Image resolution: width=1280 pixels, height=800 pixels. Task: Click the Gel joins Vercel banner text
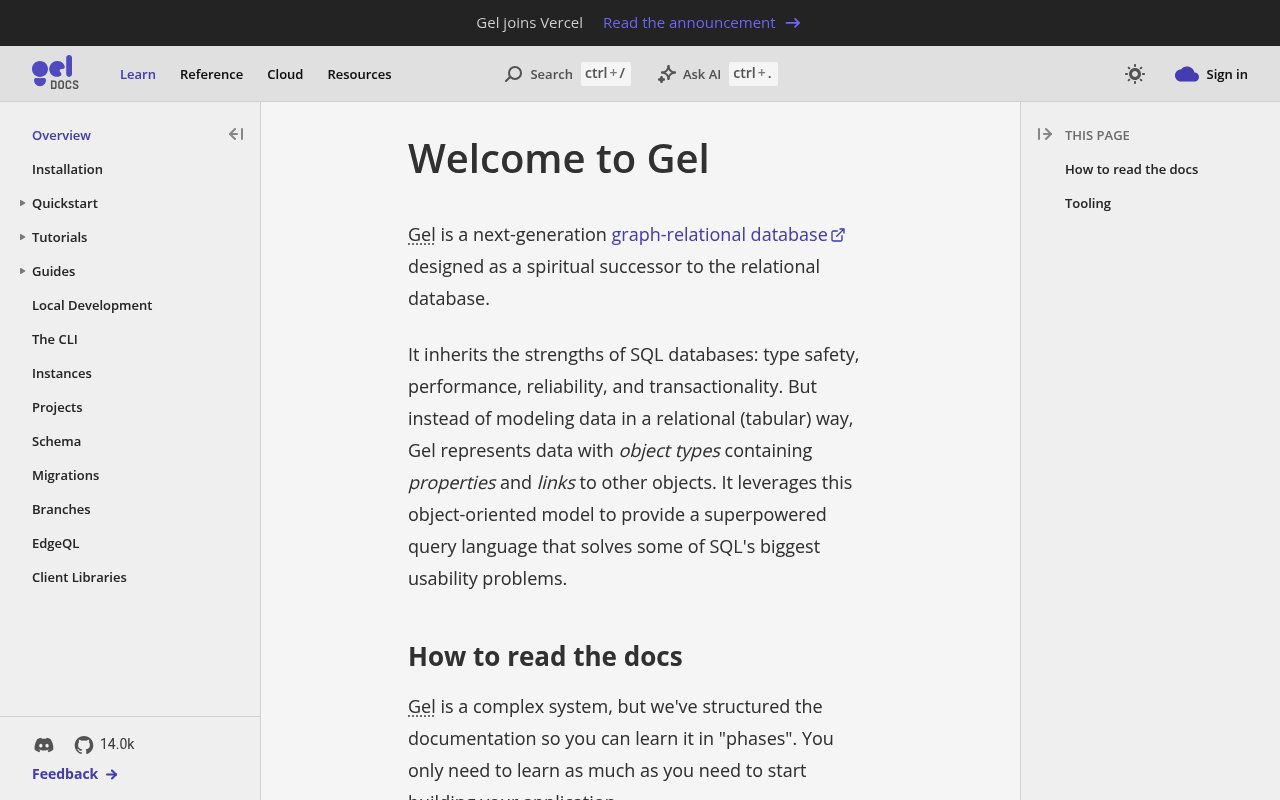(529, 23)
